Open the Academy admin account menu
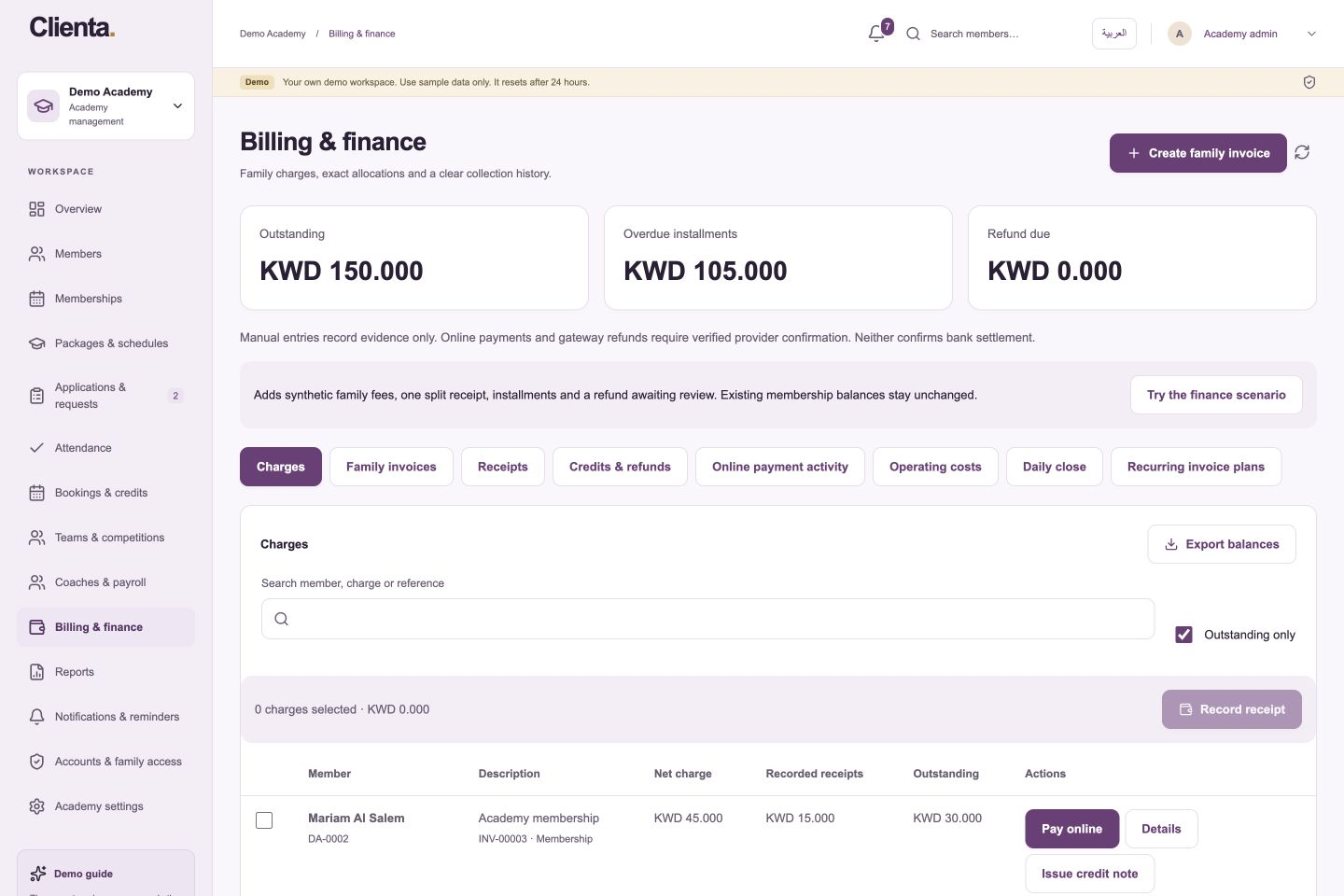This screenshot has height=896, width=1344. (1242, 34)
